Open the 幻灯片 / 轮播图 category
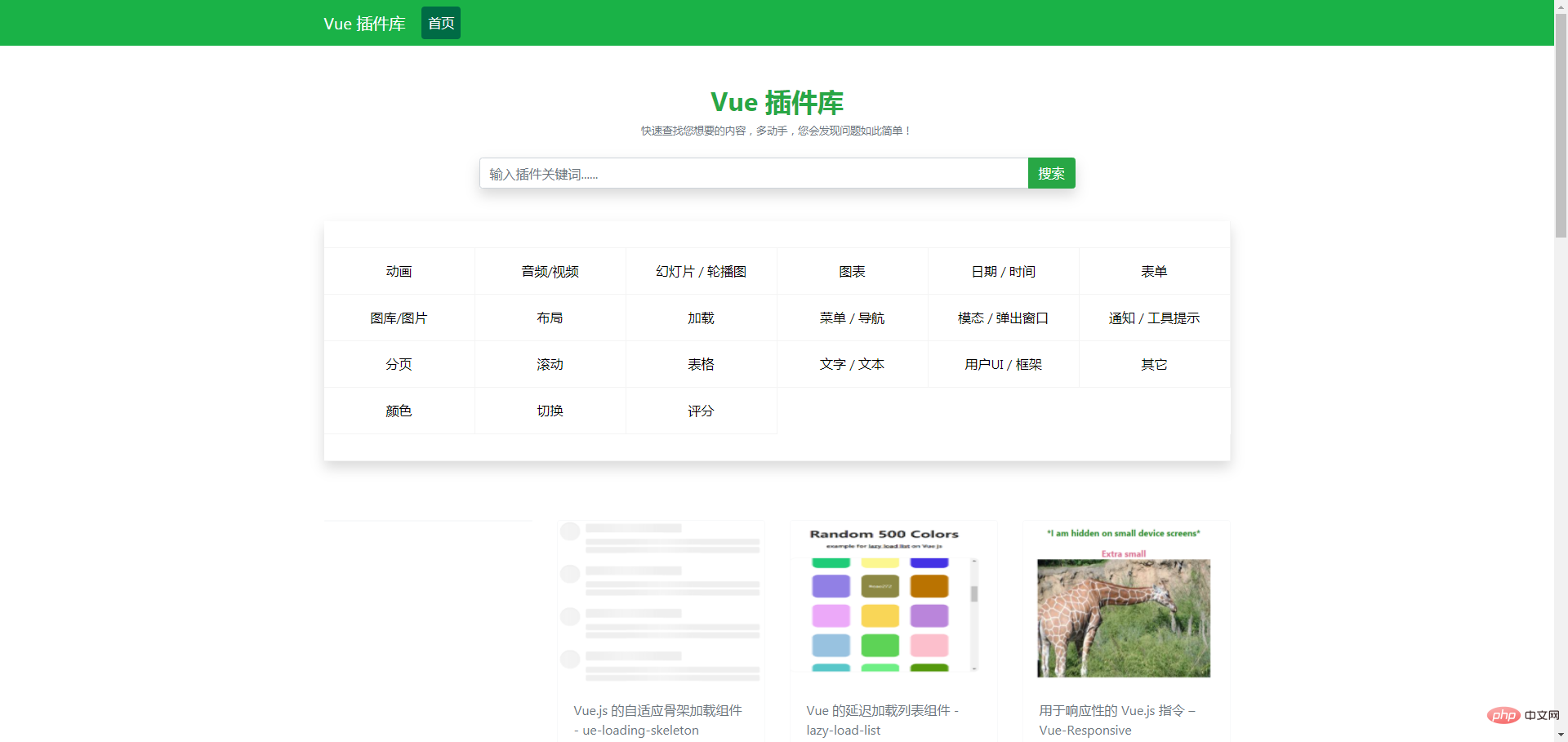Image resolution: width=1568 pixels, height=742 pixels. click(x=701, y=271)
